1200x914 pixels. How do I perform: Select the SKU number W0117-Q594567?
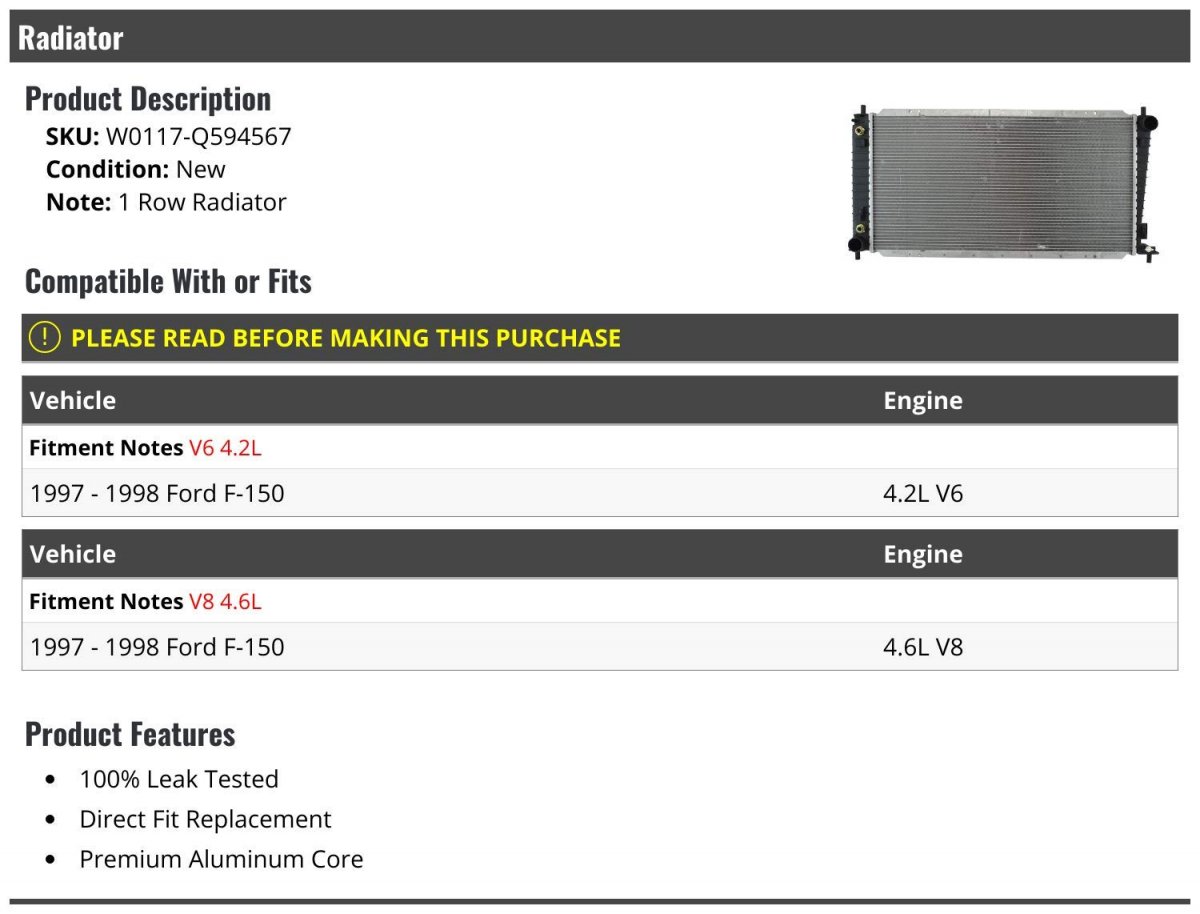tap(198, 136)
